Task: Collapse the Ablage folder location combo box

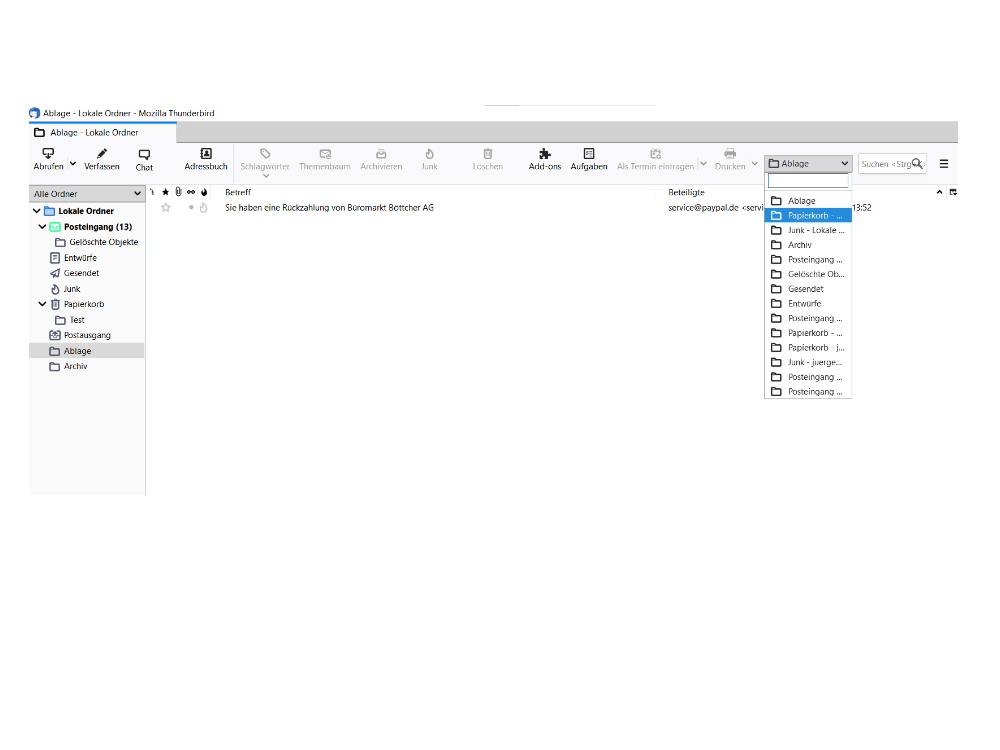Action: click(808, 164)
